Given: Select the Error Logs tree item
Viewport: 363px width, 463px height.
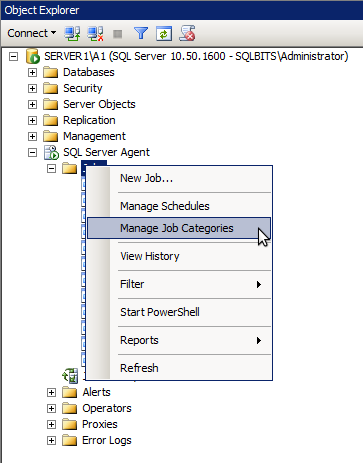Looking at the screenshot, I should (x=107, y=440).
